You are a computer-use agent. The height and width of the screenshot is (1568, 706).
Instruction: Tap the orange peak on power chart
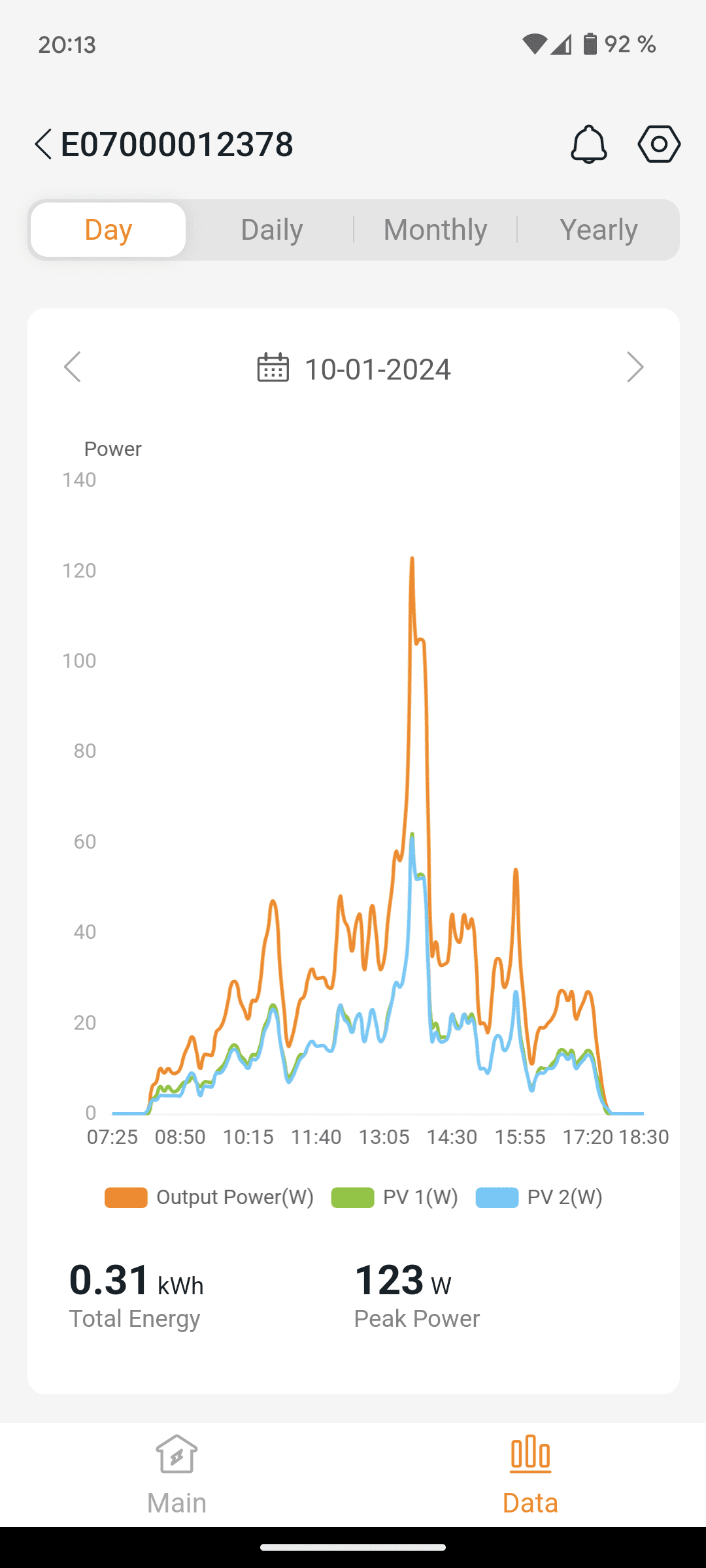[x=412, y=559]
